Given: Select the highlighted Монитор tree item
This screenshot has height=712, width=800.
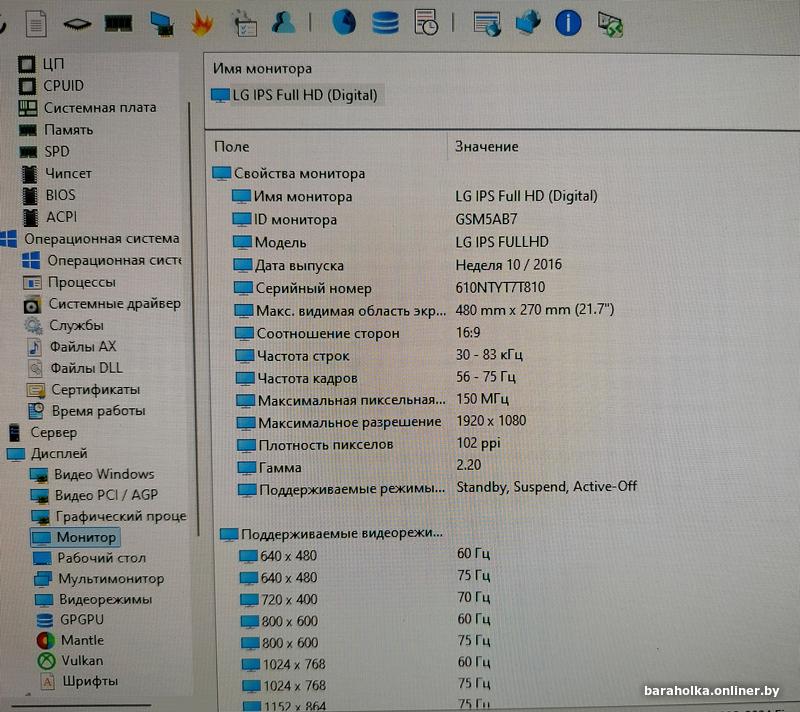Looking at the screenshot, I should (76, 538).
